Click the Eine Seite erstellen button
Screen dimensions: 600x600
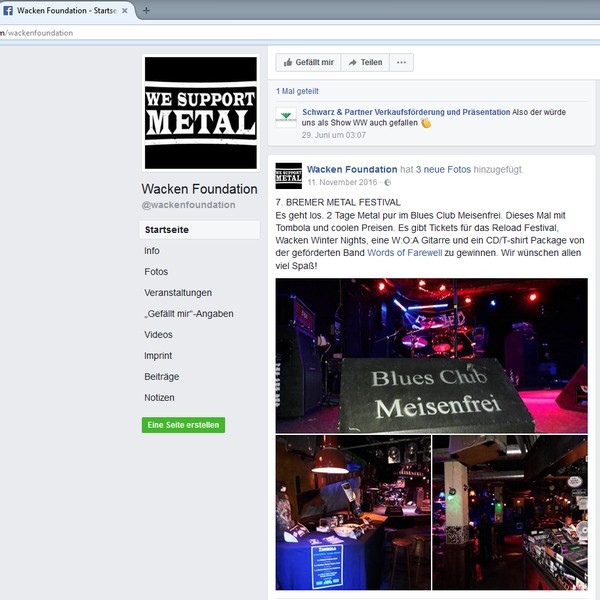tap(183, 425)
